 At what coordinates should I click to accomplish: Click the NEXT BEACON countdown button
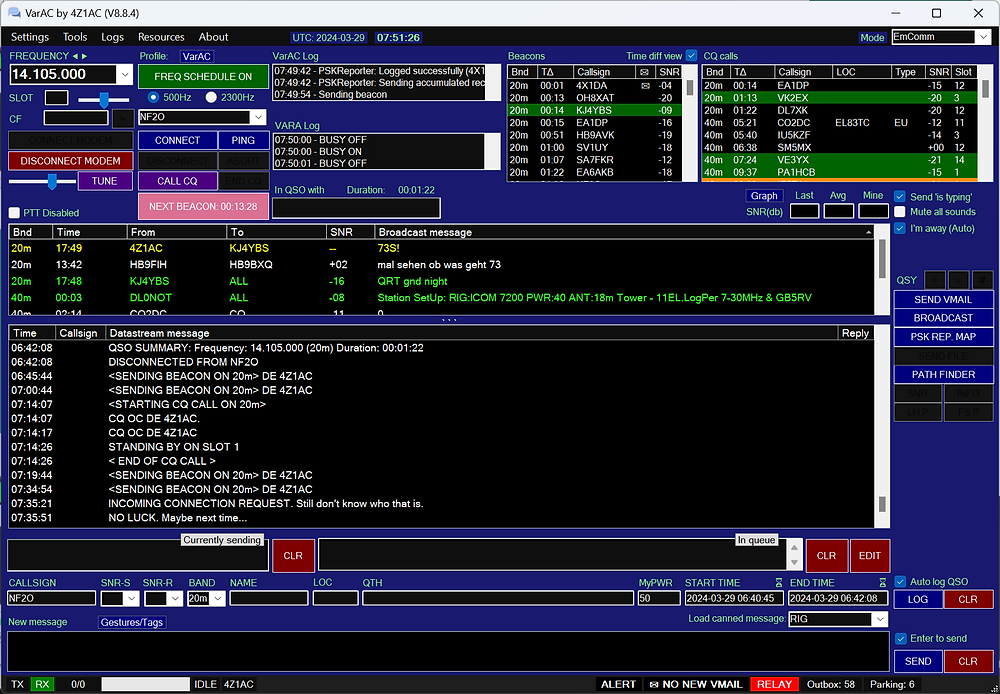coord(203,206)
